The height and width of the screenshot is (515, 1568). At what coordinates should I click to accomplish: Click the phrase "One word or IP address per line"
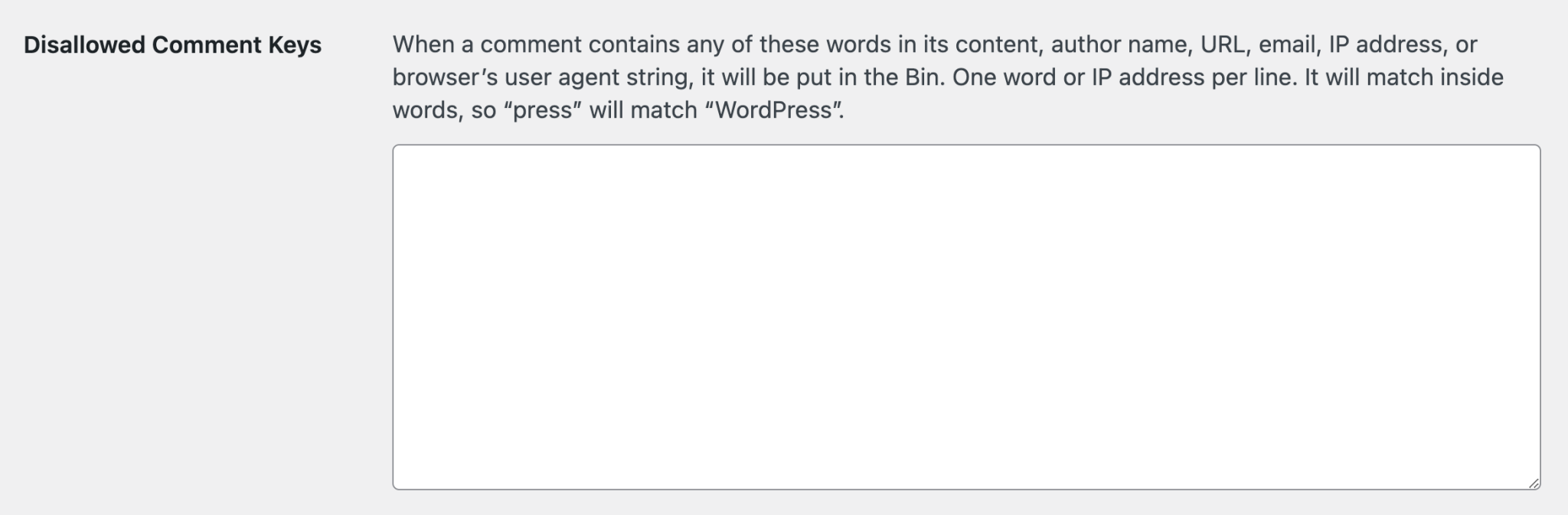pyautogui.click(x=1122, y=77)
